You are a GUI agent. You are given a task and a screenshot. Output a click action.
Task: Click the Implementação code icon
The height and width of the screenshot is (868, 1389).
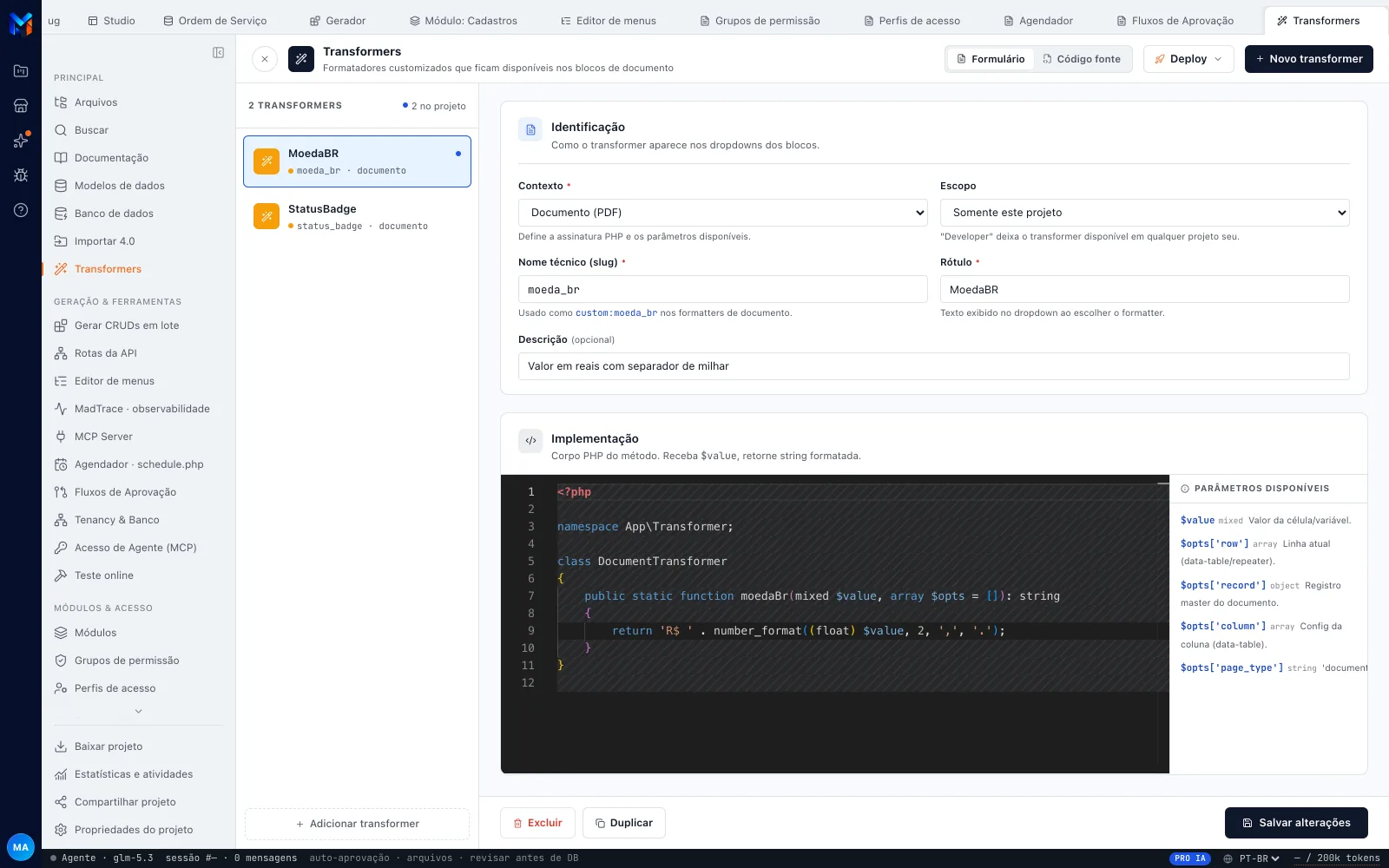pyautogui.click(x=530, y=441)
